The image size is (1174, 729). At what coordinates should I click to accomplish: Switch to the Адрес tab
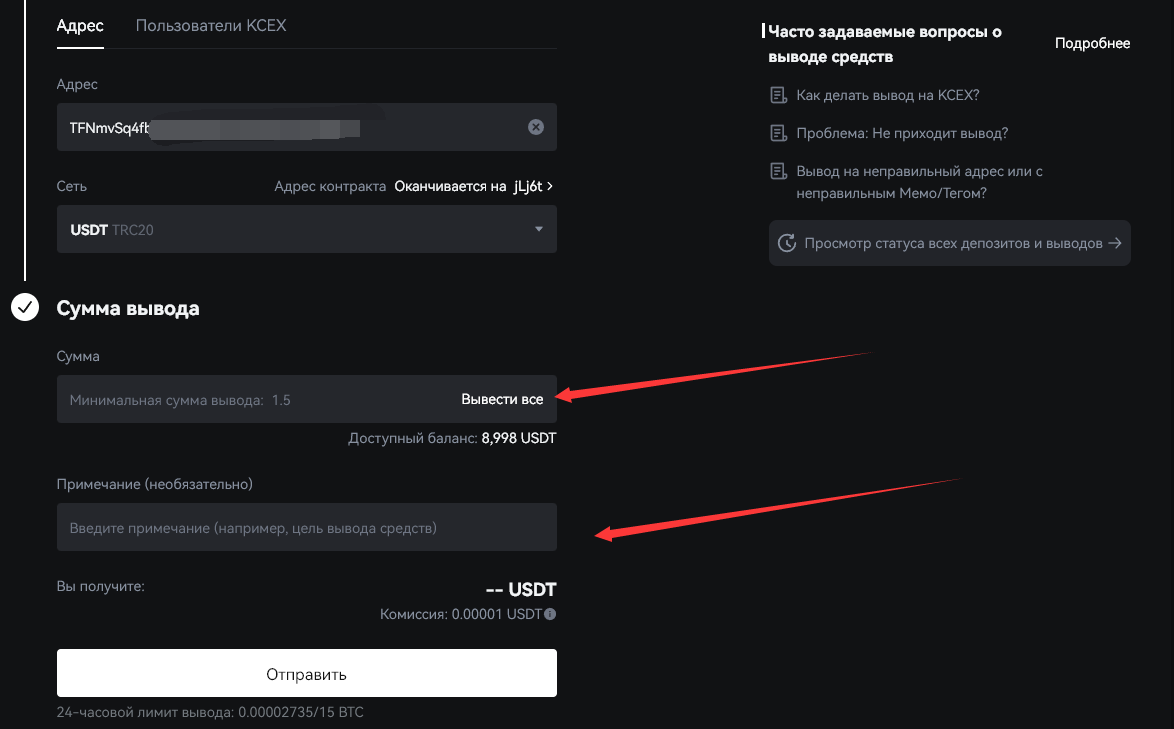tap(80, 26)
